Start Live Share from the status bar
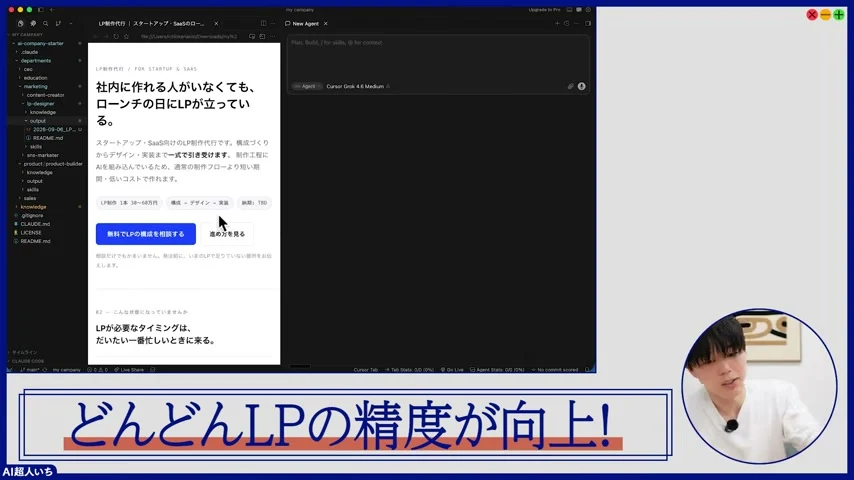This screenshot has width=854, height=480. click(x=129, y=369)
